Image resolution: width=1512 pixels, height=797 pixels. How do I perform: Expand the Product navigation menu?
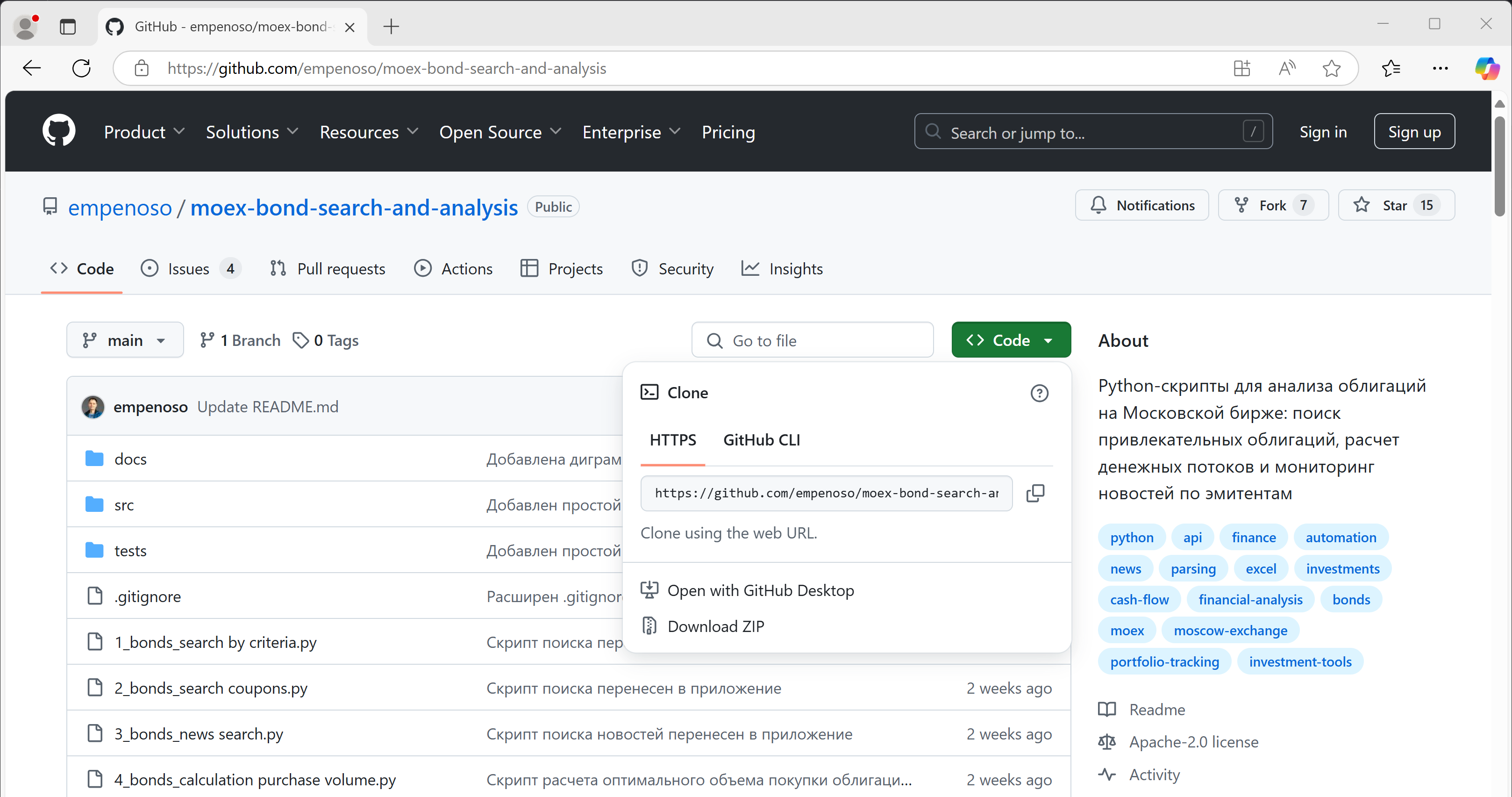144,131
